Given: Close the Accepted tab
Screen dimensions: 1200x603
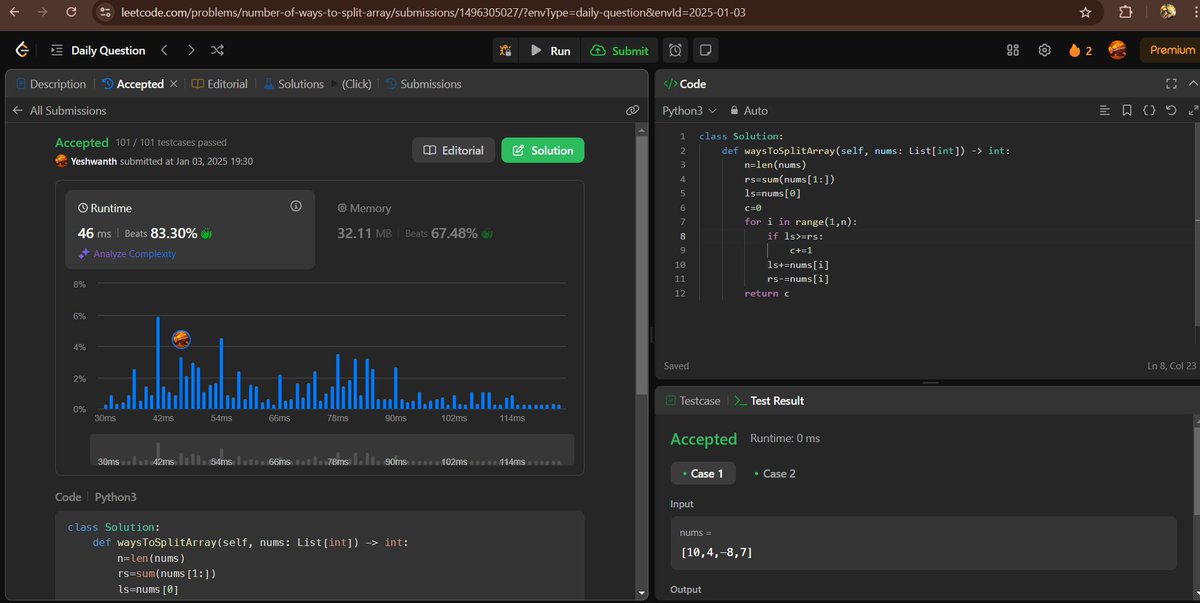Looking at the screenshot, I should click(174, 84).
